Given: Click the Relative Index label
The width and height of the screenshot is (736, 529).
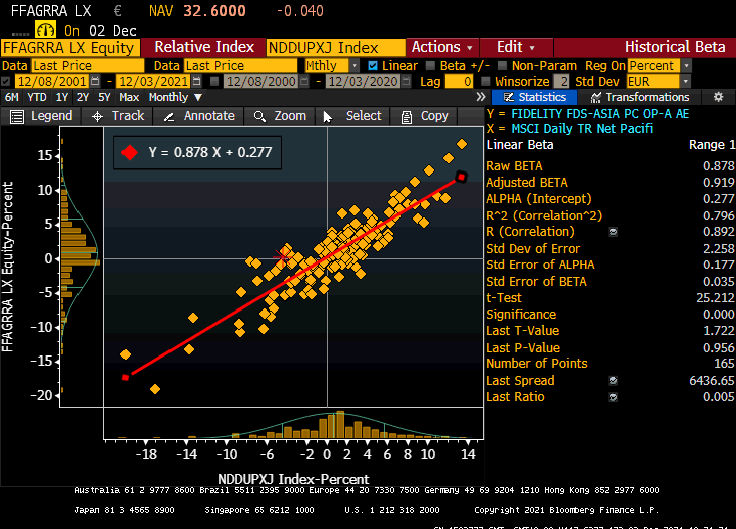Looking at the screenshot, I should click(204, 47).
